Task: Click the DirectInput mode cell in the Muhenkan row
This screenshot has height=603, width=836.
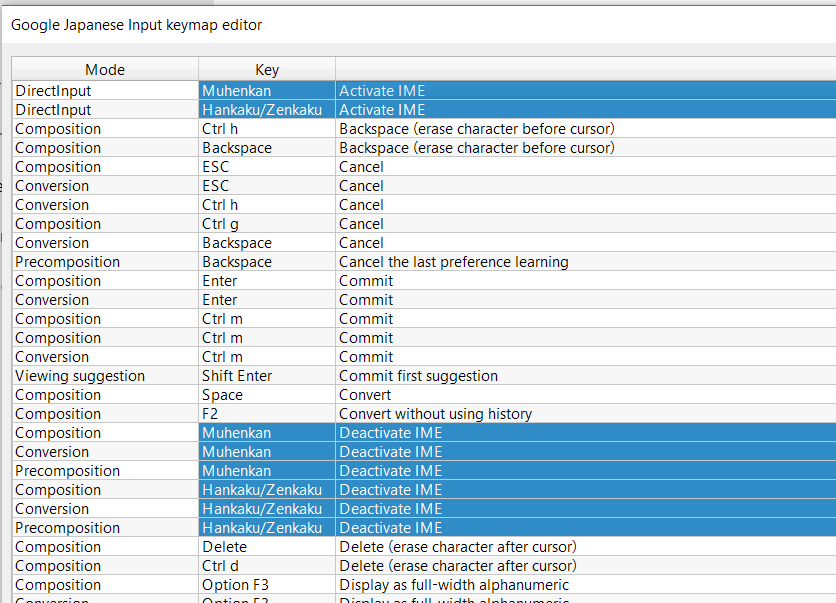Action: 105,91
